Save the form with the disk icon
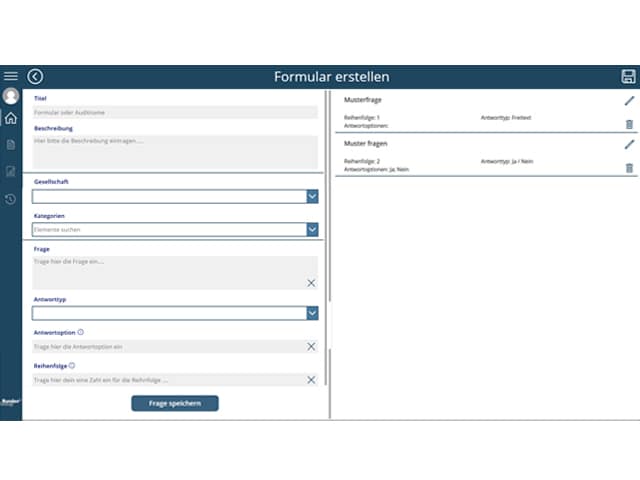The height and width of the screenshot is (480, 640). point(628,77)
